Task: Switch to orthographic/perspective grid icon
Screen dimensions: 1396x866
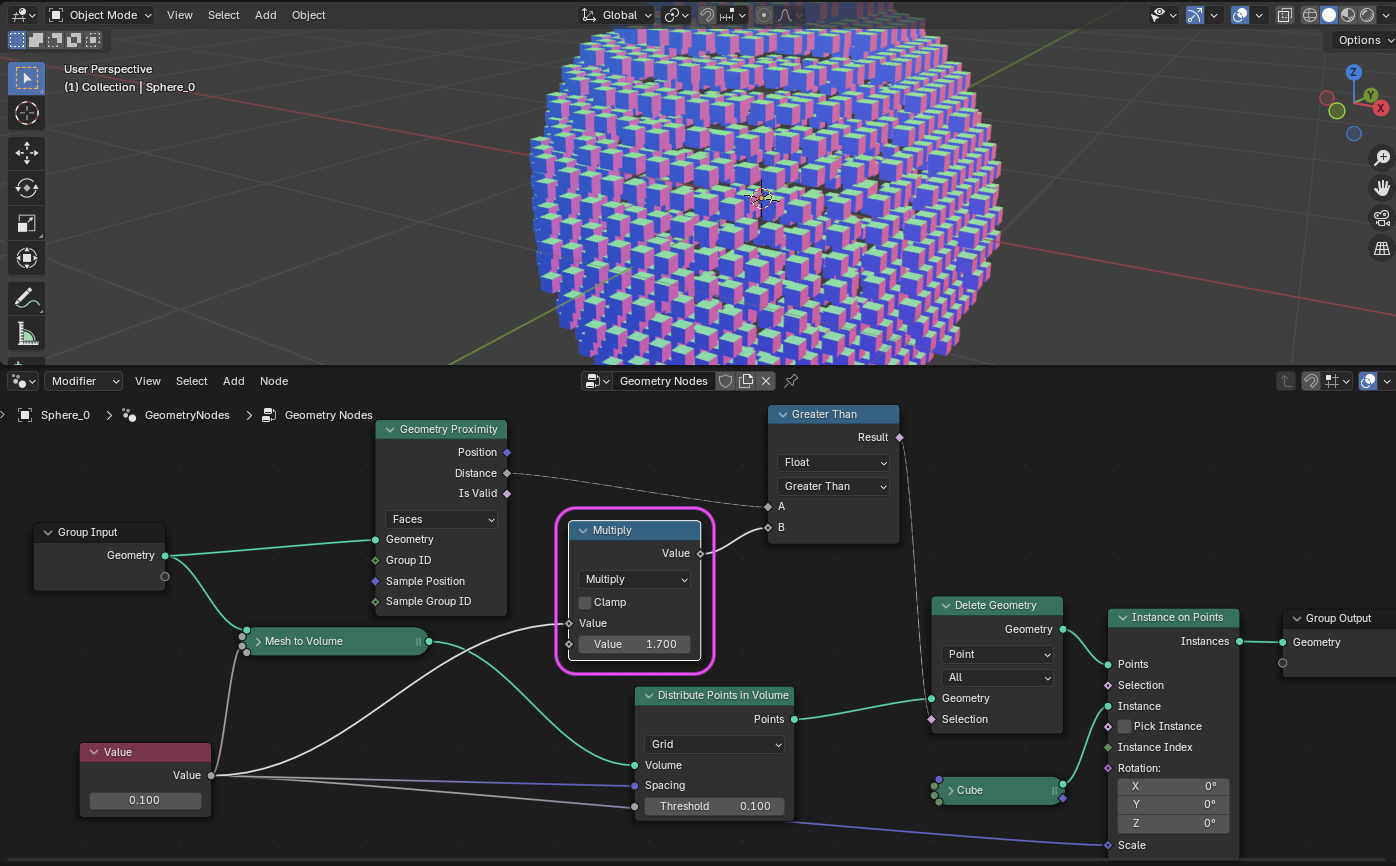Action: click(x=1382, y=248)
